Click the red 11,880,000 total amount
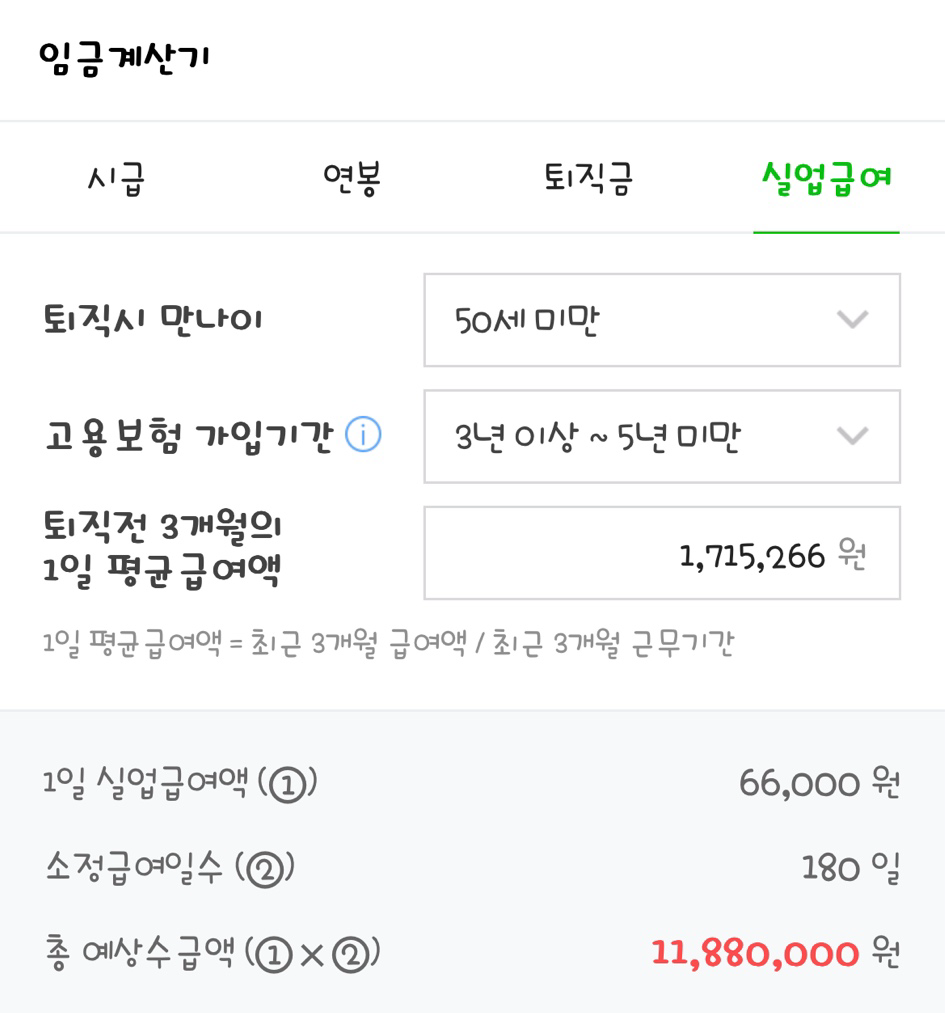 click(755, 953)
